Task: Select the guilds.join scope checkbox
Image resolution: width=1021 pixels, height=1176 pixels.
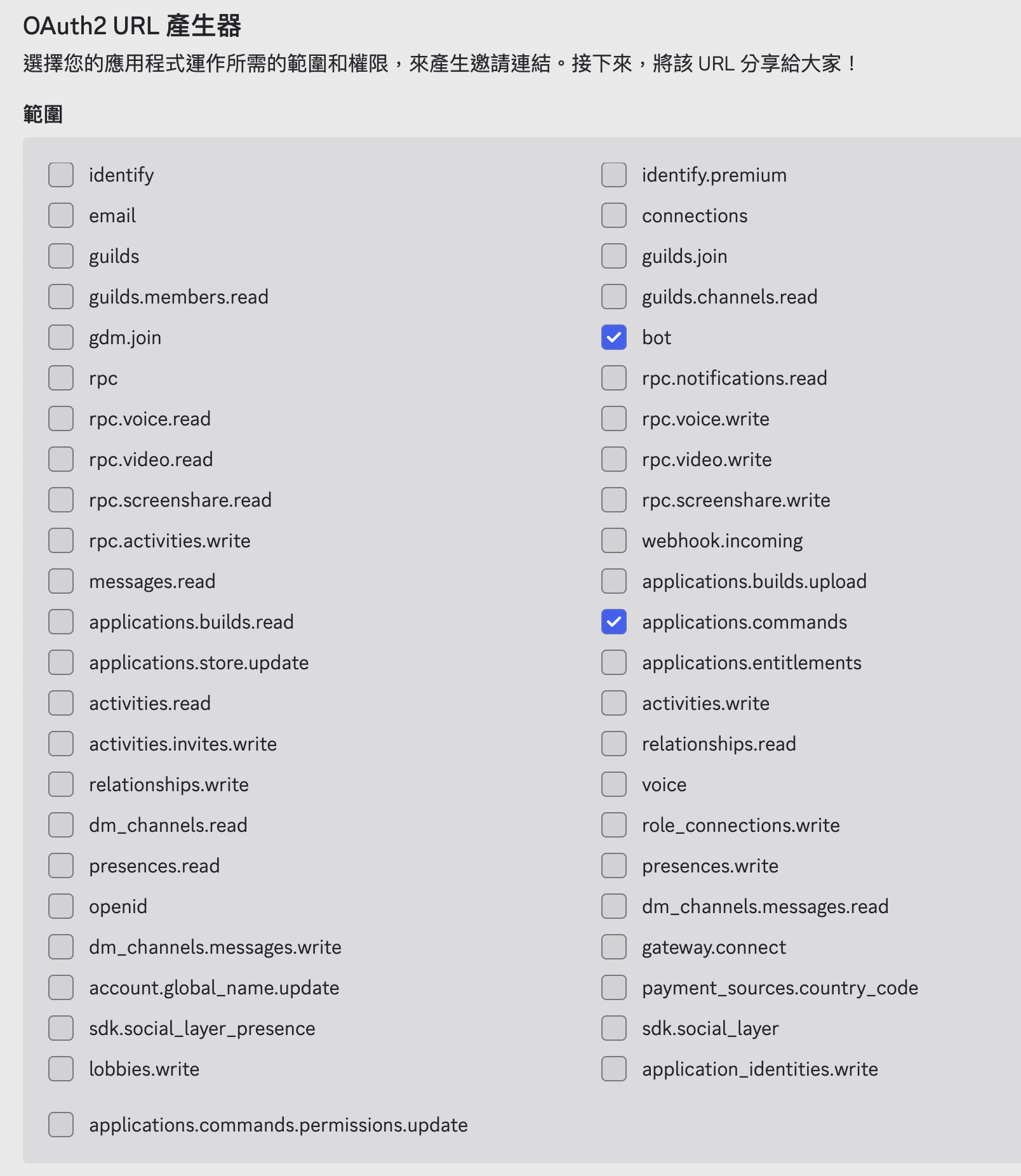Action: coord(614,257)
